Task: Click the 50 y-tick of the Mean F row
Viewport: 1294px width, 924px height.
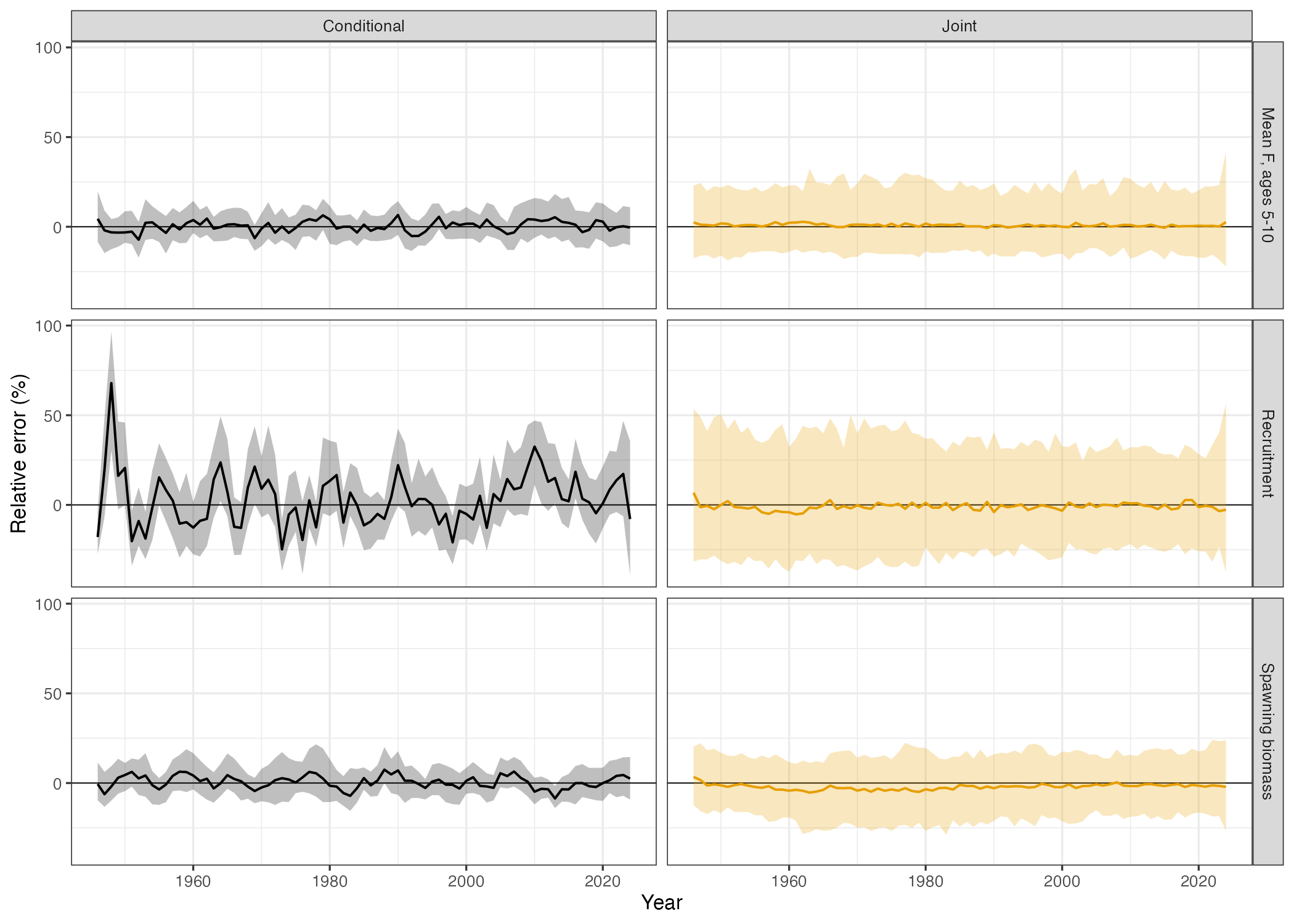Action: 53,138
